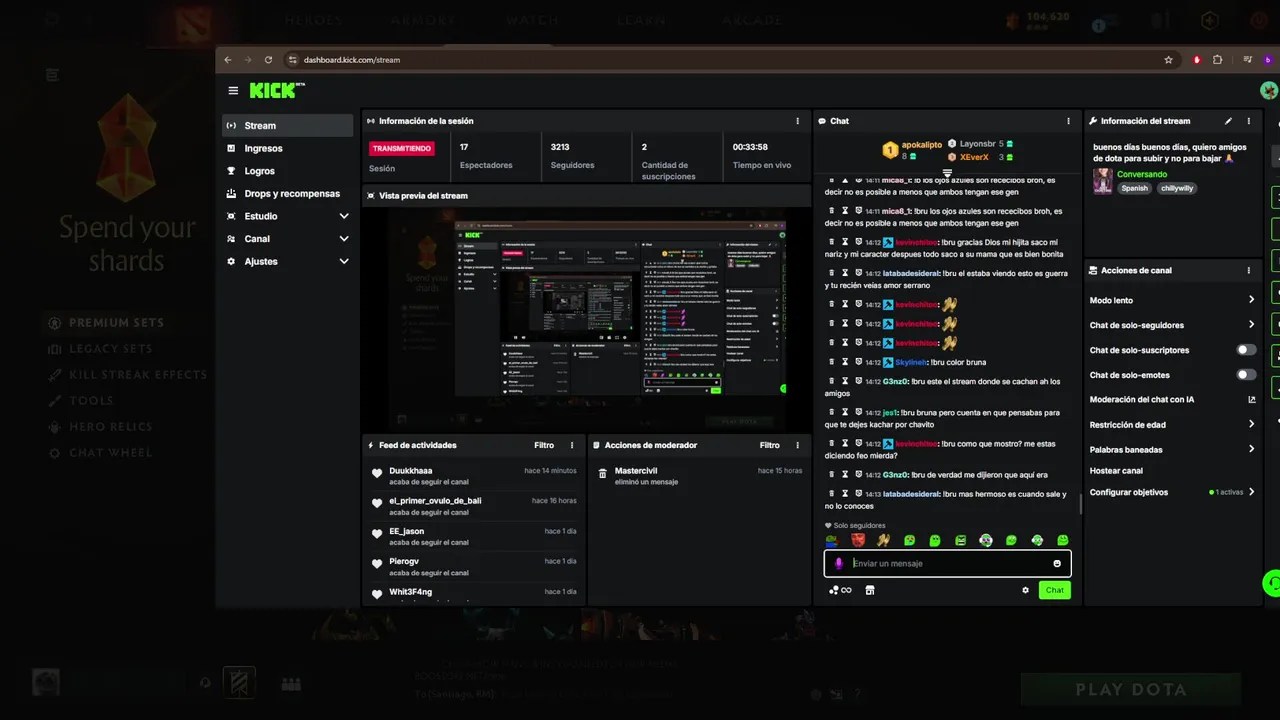Screen dimensions: 1280x720
Task: Open the Kick hamburger sidebar menu
Action: (x=233, y=90)
